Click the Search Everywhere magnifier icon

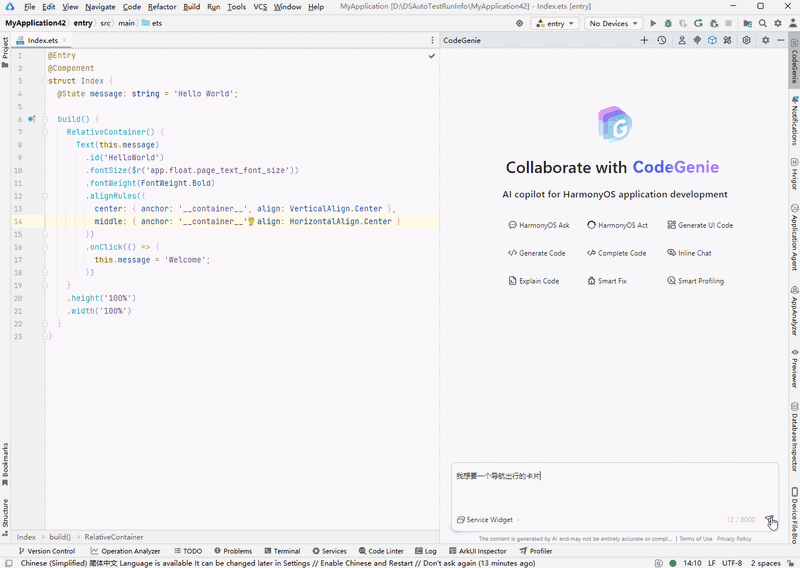tap(762, 23)
